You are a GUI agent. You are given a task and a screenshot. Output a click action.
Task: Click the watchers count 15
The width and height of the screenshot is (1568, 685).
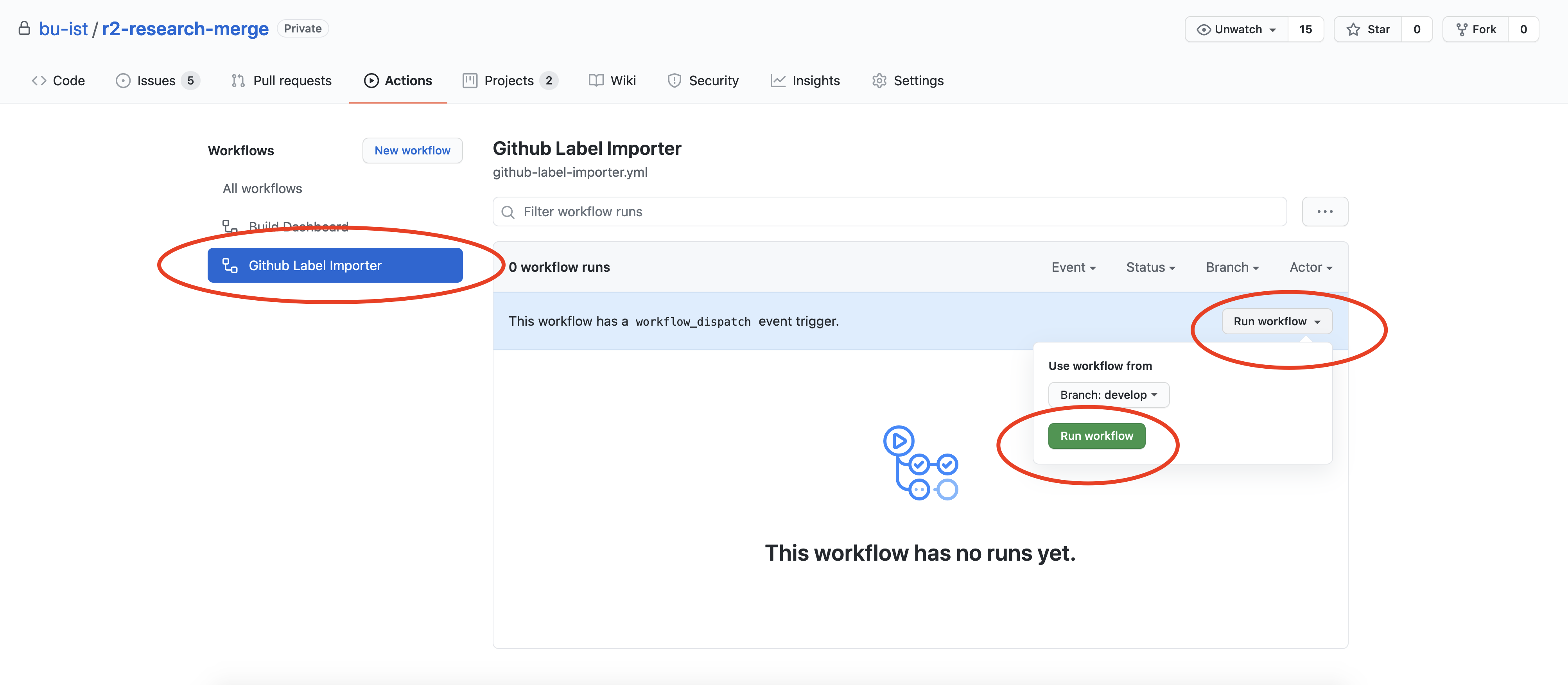[x=1306, y=29]
